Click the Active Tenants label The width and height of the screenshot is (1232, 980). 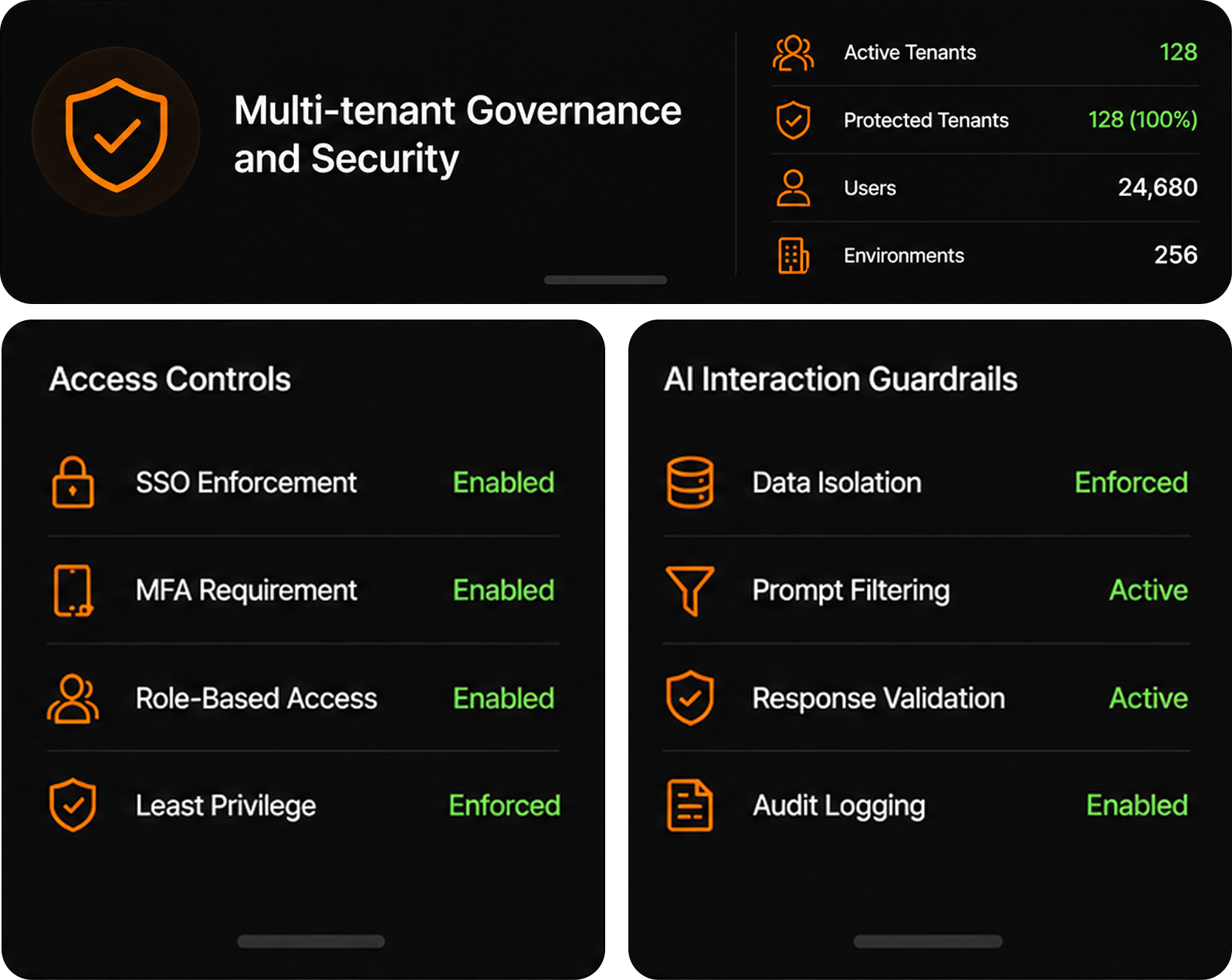pos(910,52)
